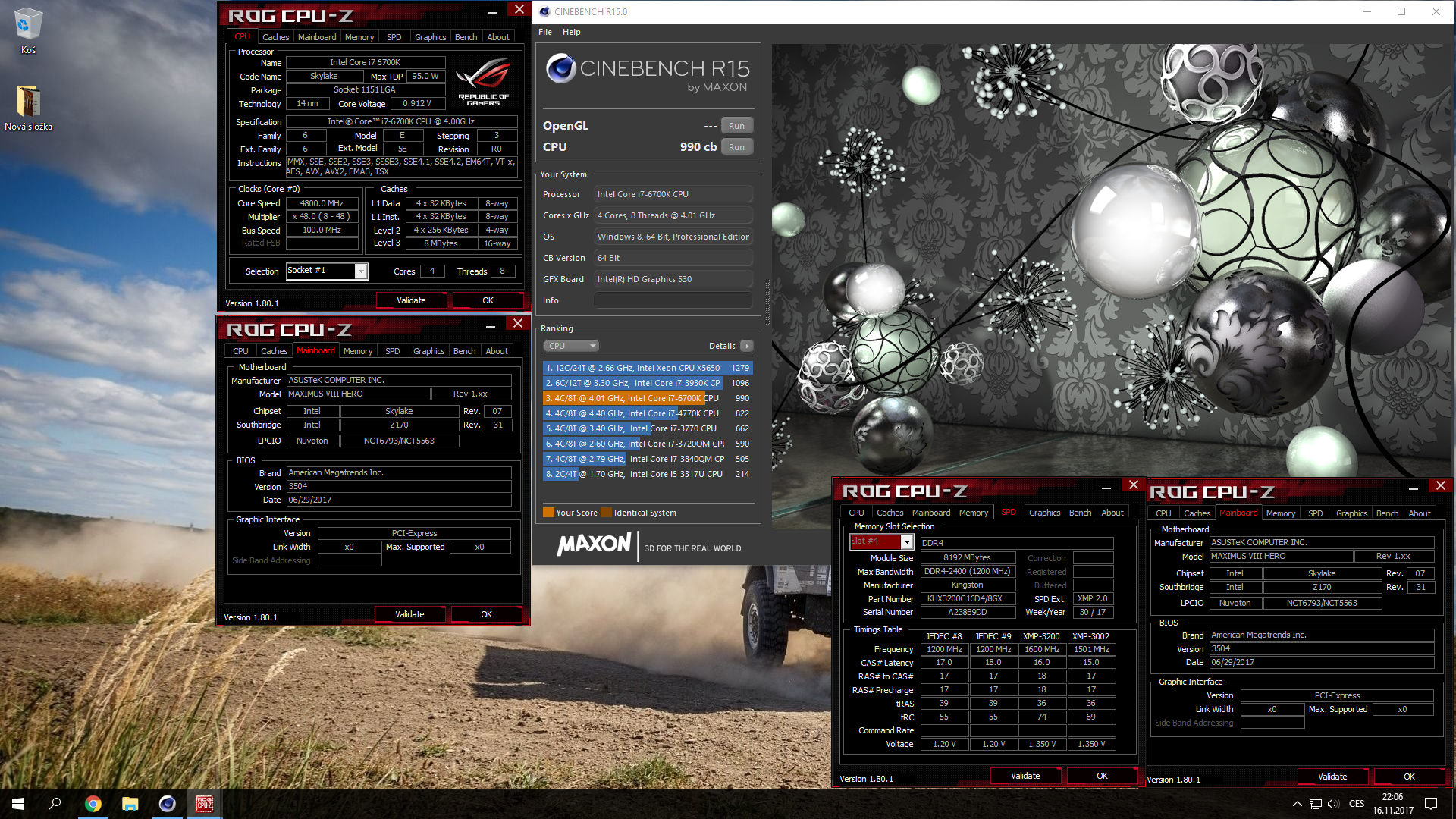Click Validate in CPU-Z SPD window
The image size is (1456, 819).
click(x=1025, y=776)
